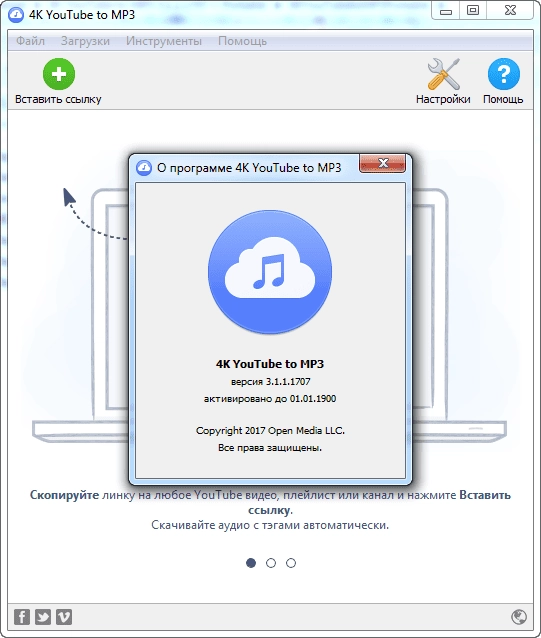Close the main 4K YouTube to MP3 window
Screen dimensions: 541x638
coord(510,11)
